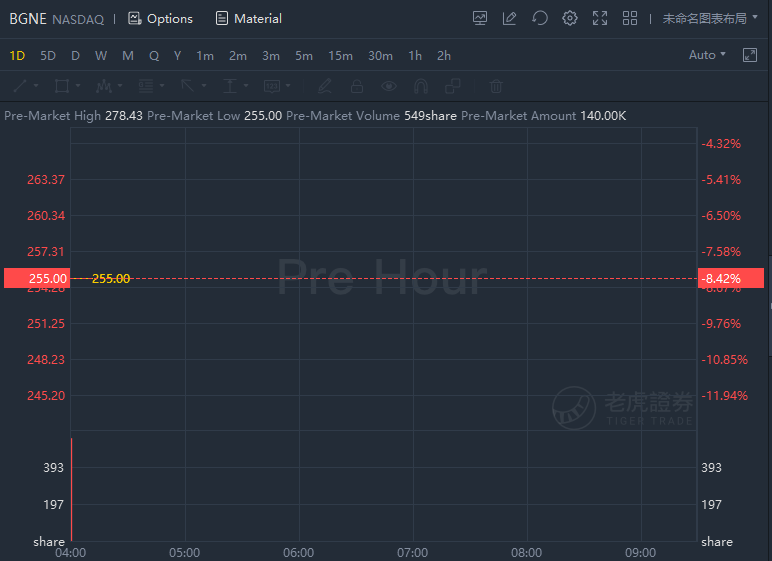Select the 1h interval
Viewport: 772px width, 561px height.
click(x=415, y=56)
